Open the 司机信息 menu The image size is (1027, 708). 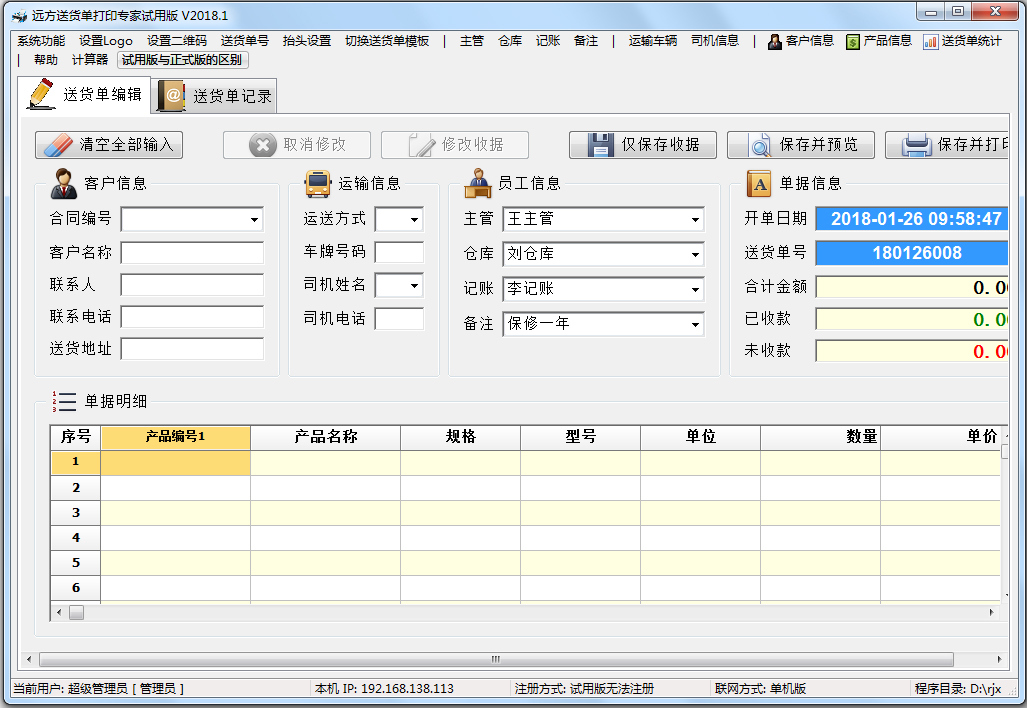point(715,41)
